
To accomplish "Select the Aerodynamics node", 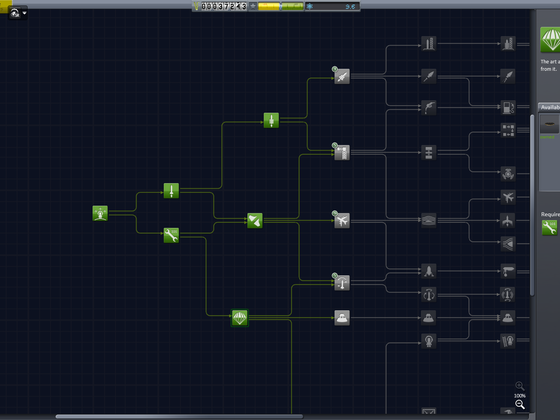I will pos(429,220).
